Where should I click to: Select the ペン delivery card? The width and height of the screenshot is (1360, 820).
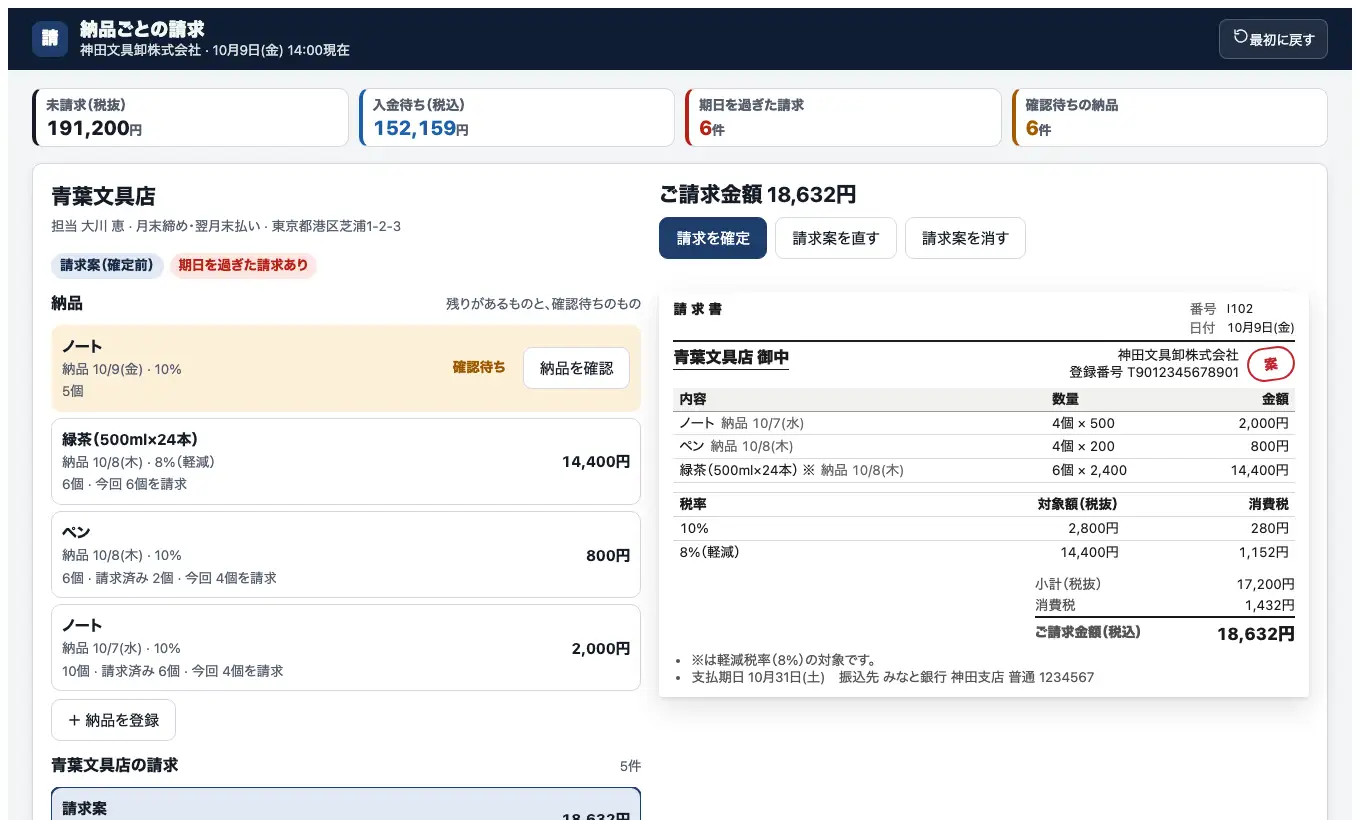(x=346, y=554)
